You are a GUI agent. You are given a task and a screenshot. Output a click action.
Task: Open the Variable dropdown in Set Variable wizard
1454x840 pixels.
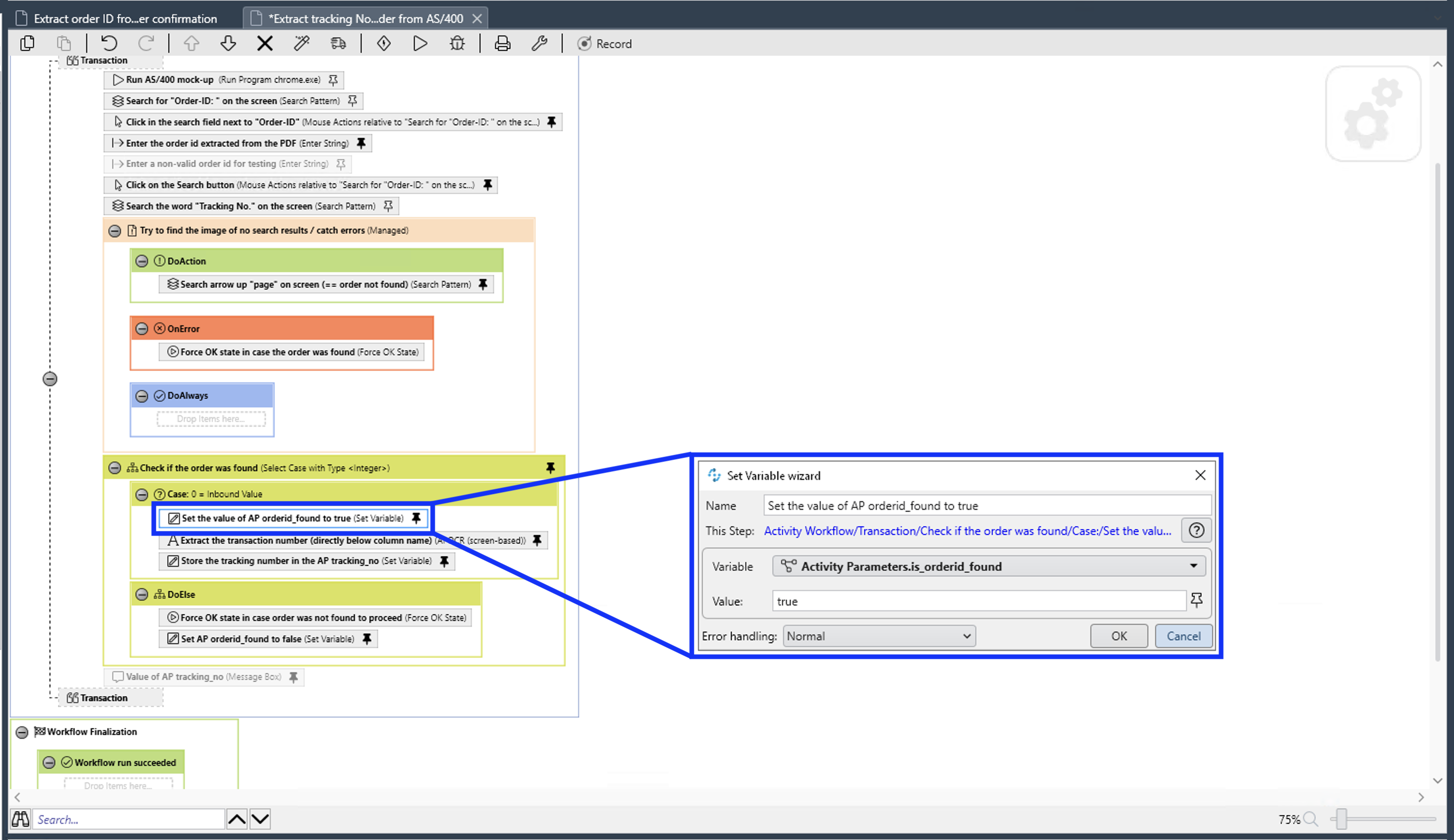point(1193,566)
